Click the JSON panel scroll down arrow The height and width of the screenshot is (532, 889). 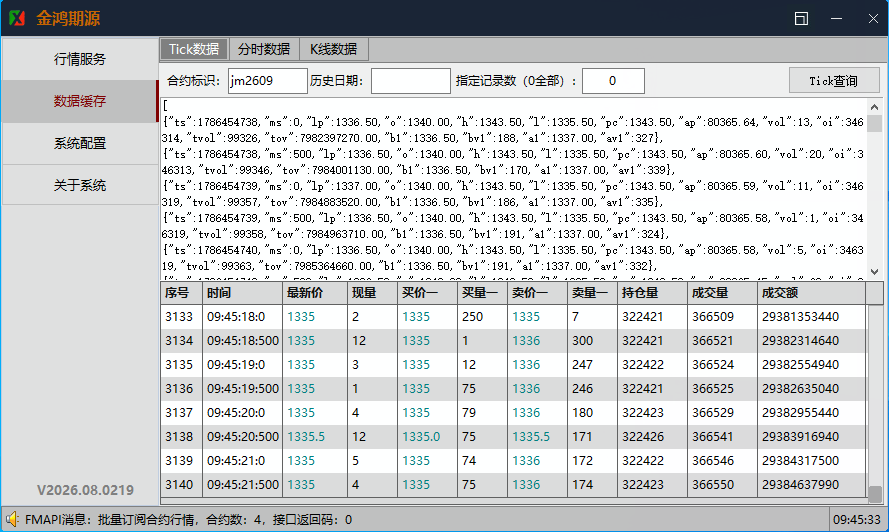point(874,272)
